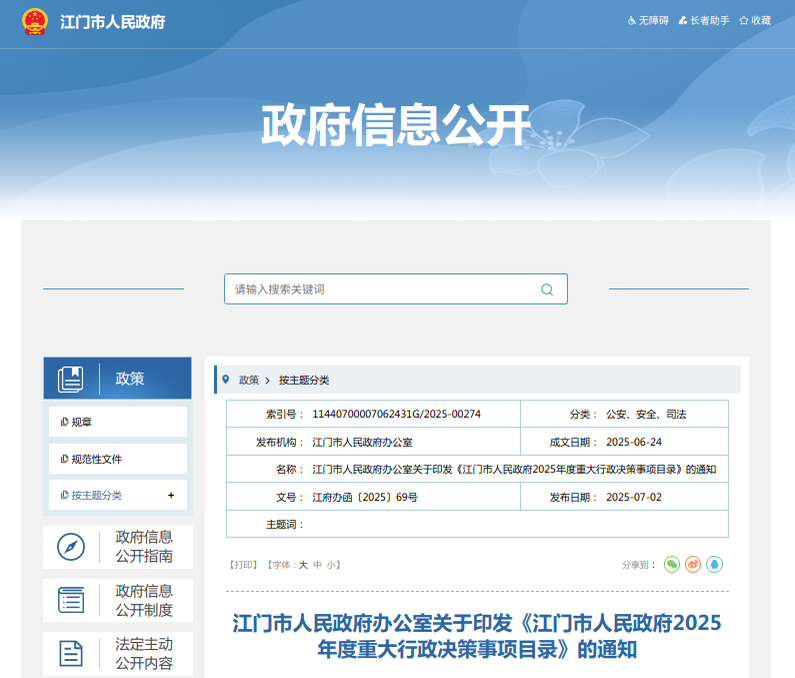Image resolution: width=795 pixels, height=678 pixels.
Task: Open the 规范性文件 sidebar item
Action: pos(96,459)
